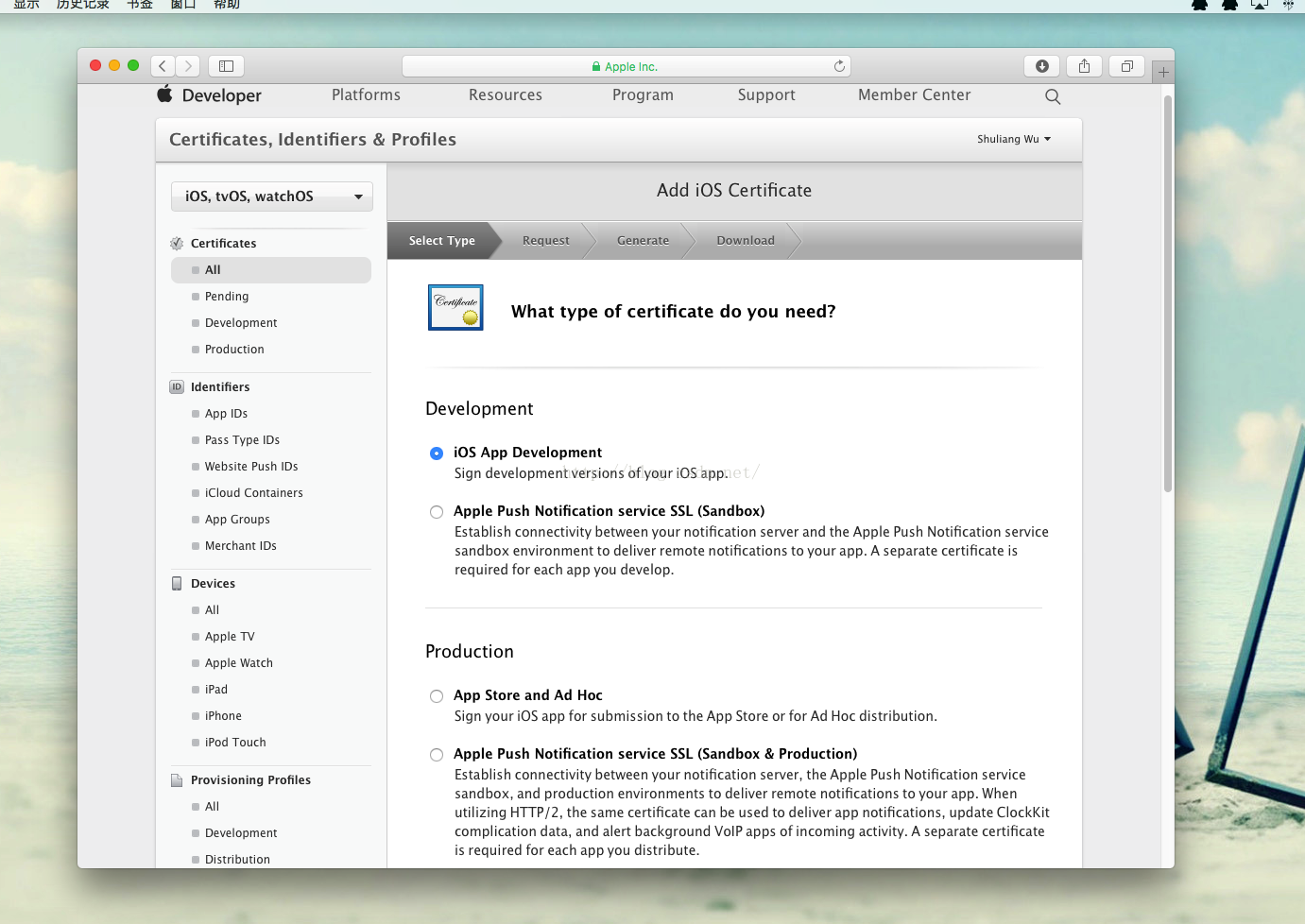Open Safari downloads list
Screen dimensions: 1305x924
point(1041,66)
